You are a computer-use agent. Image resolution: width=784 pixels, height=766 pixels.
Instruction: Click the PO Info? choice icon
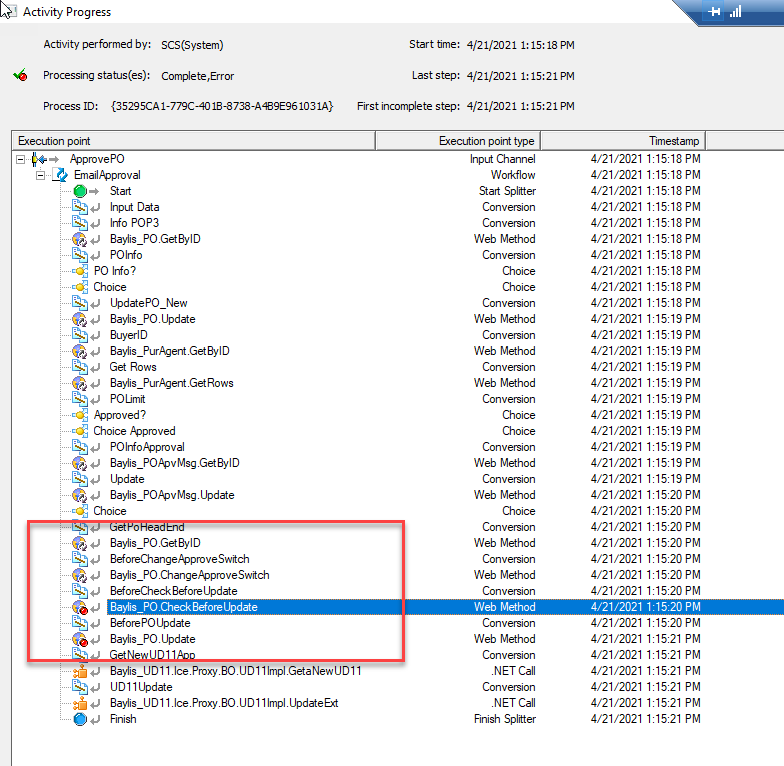(80, 271)
